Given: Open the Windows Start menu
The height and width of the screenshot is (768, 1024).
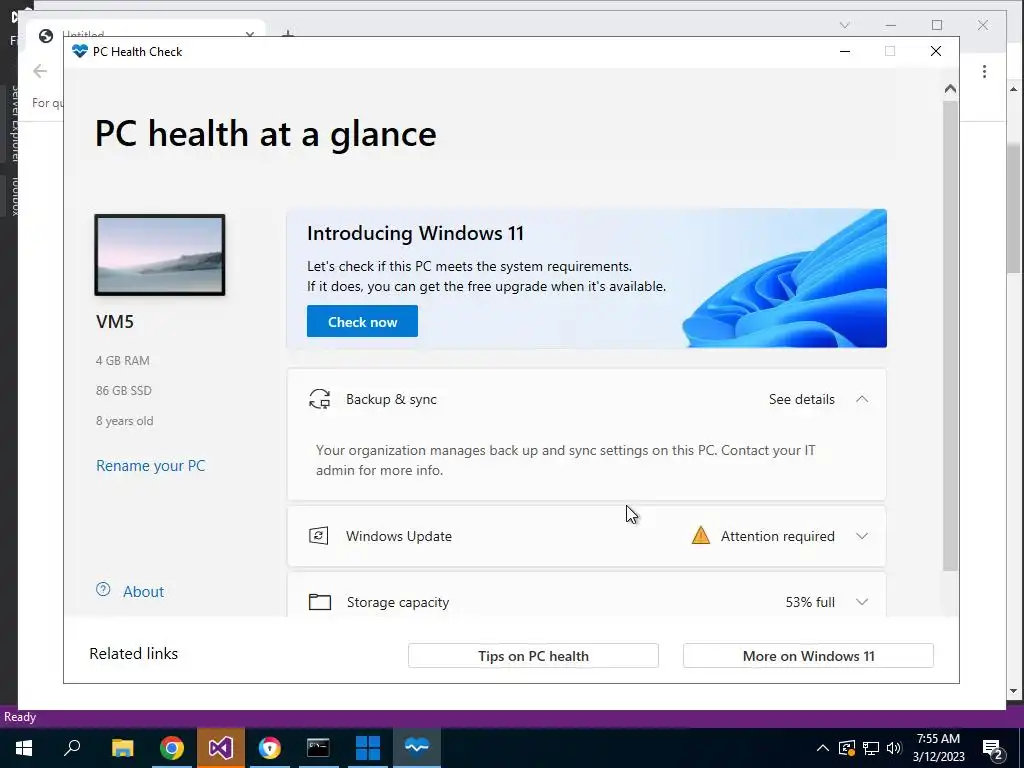Looking at the screenshot, I should [x=24, y=748].
